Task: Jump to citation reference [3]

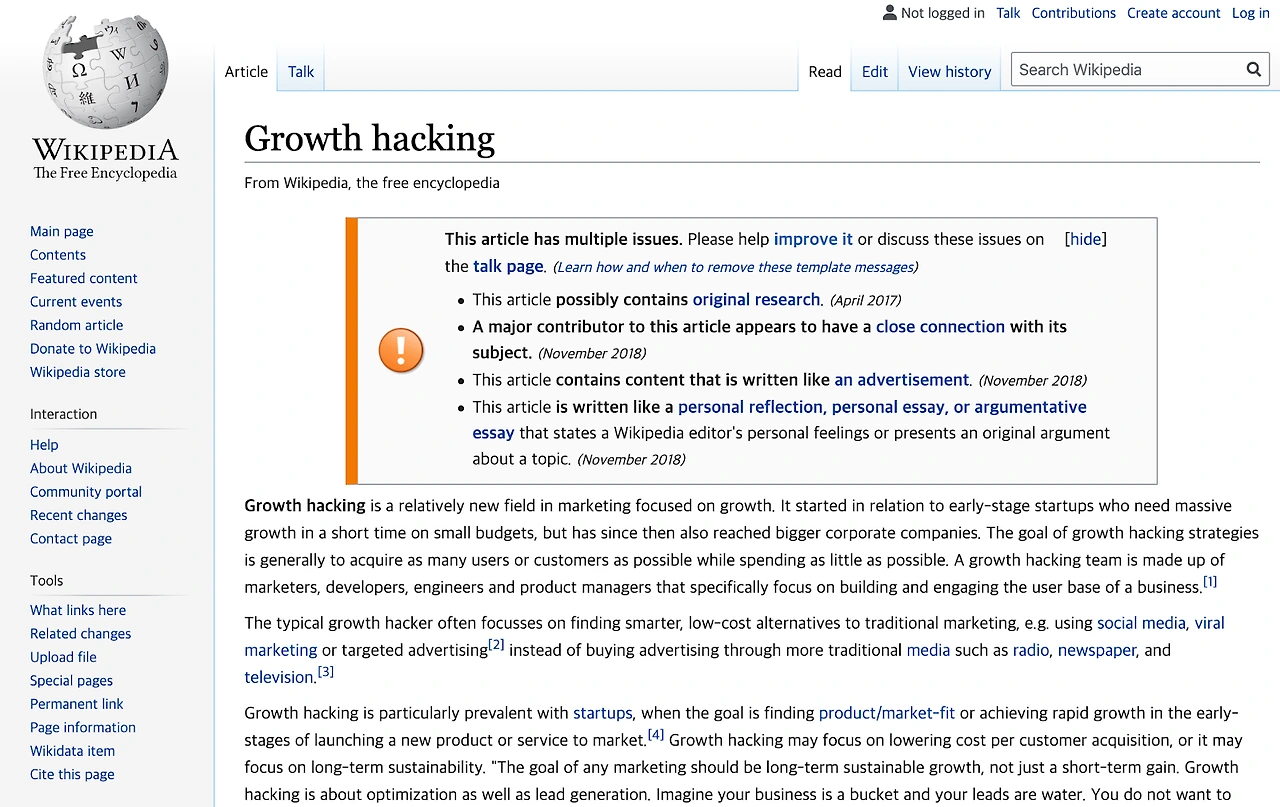Action: (x=325, y=672)
